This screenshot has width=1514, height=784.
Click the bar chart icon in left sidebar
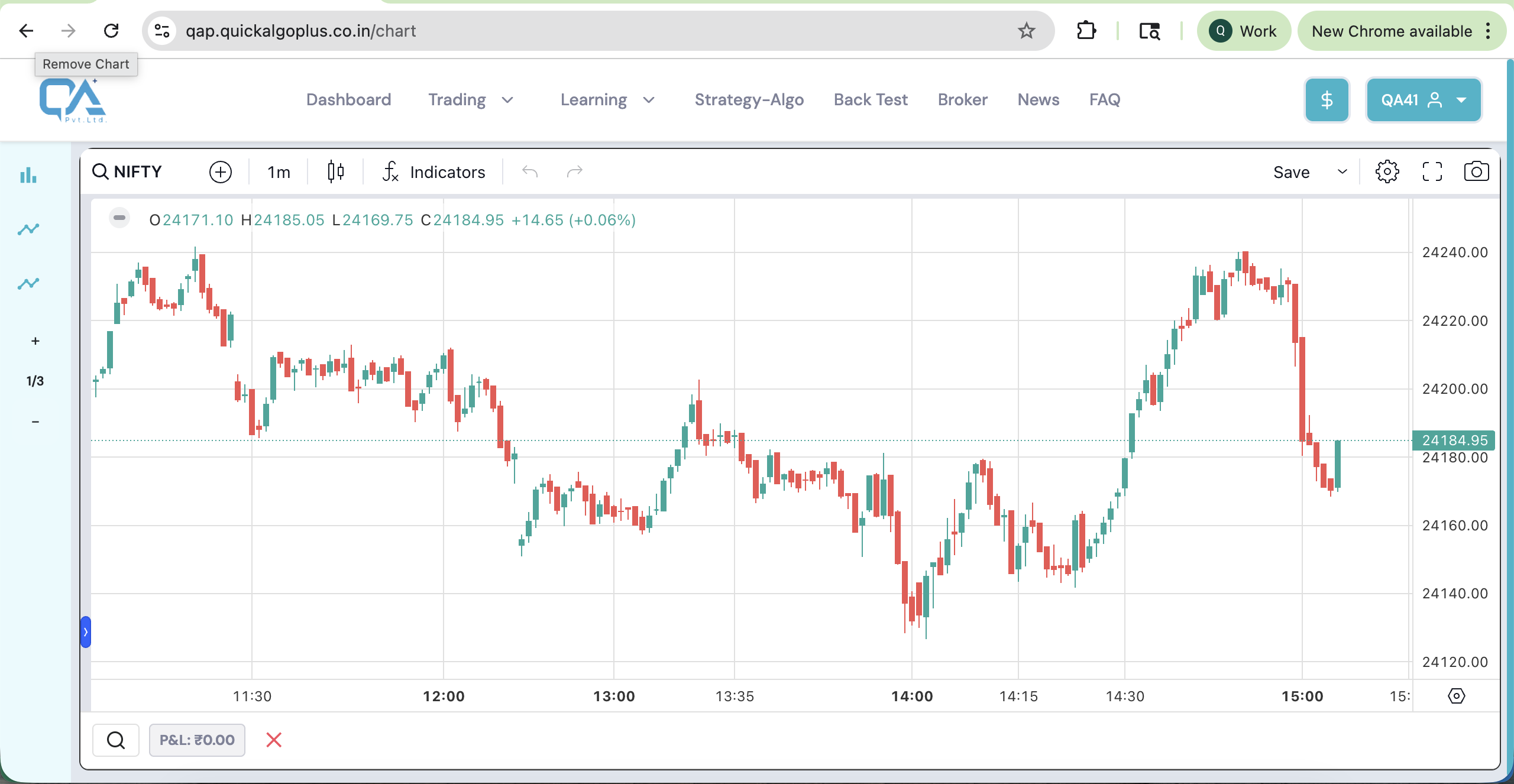coord(28,175)
